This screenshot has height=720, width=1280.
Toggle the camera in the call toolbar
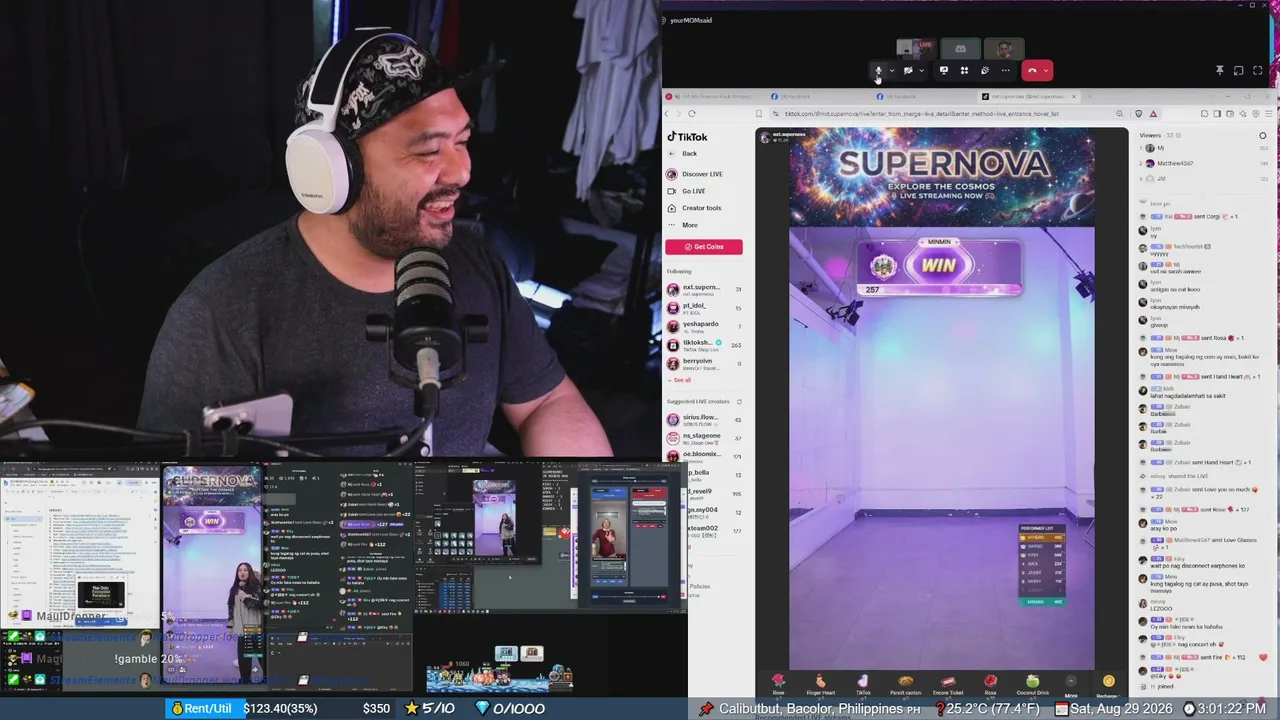(908, 71)
